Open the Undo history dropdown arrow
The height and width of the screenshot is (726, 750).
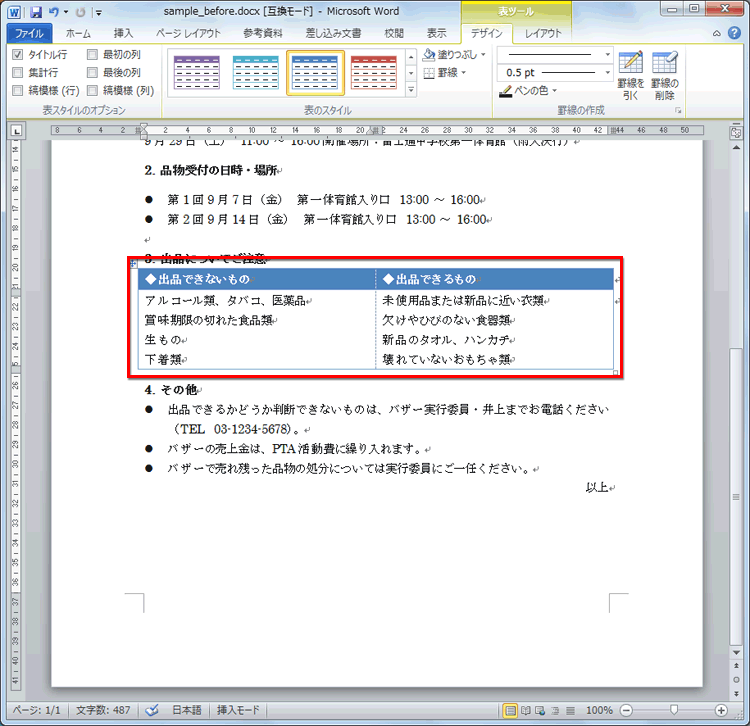tap(66, 12)
